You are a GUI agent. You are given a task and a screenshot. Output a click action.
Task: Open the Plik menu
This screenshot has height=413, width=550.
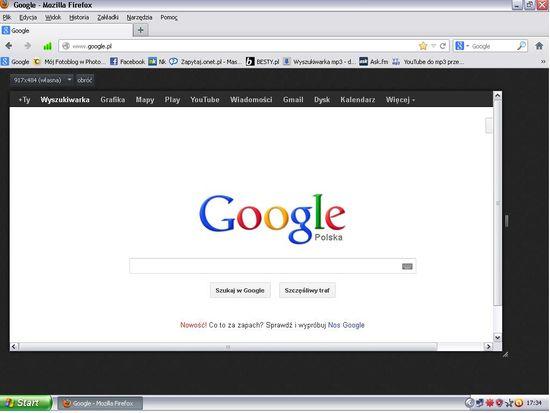tap(7, 17)
